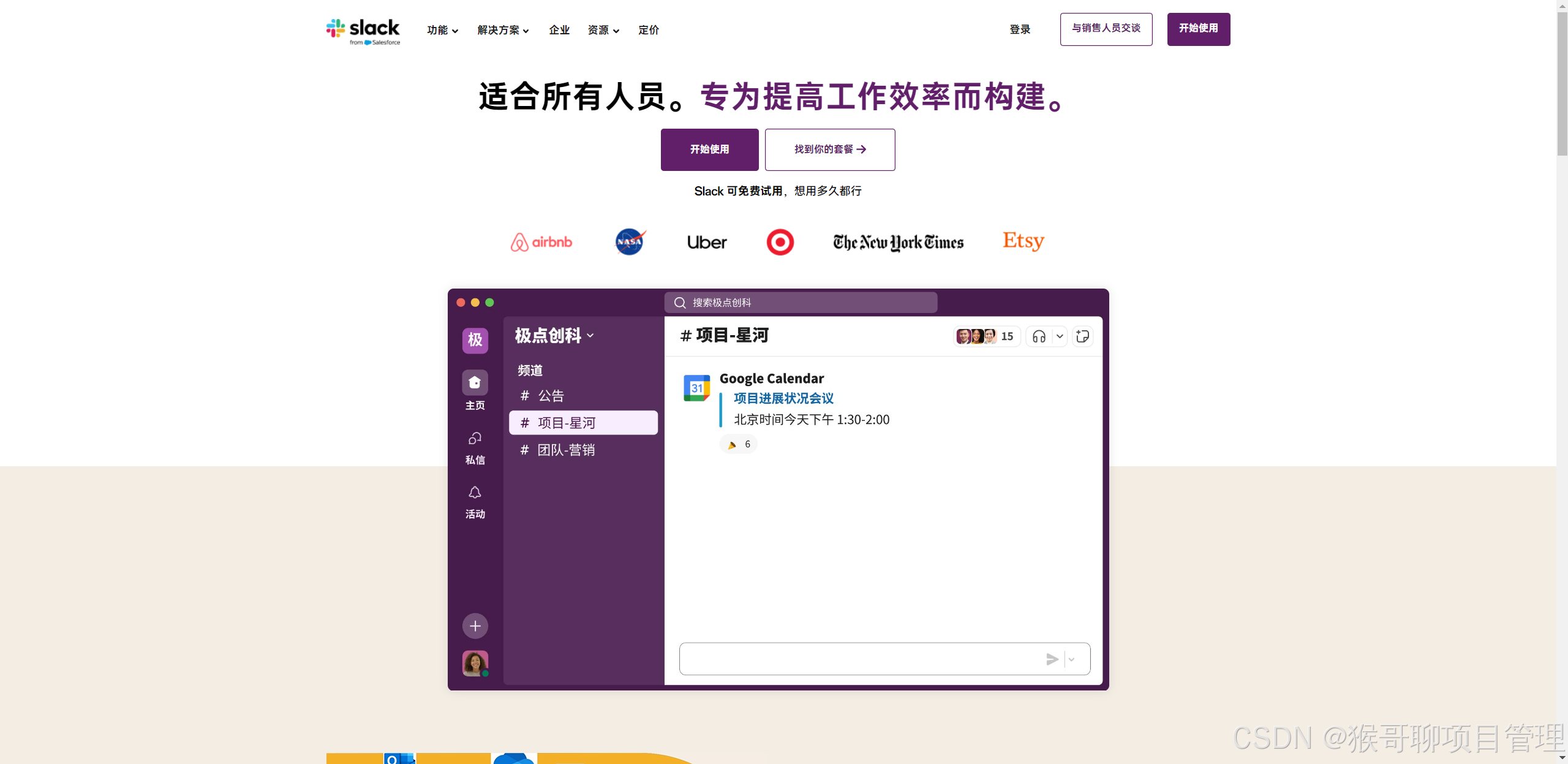Open the 定价 pricing menu item
Image resolution: width=1568 pixels, height=764 pixels.
click(648, 30)
